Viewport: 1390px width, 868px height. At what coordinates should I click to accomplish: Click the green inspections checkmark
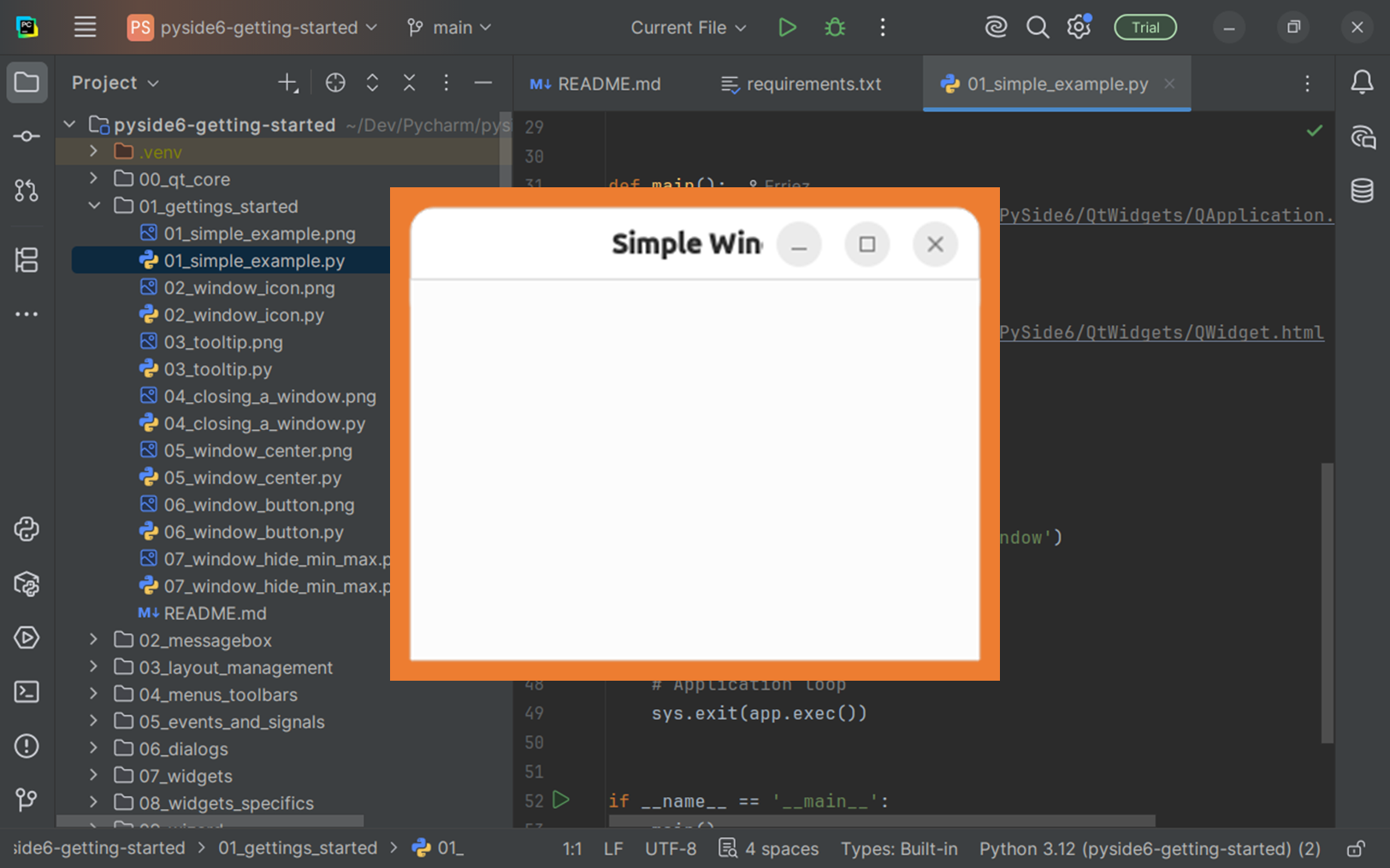(1314, 131)
